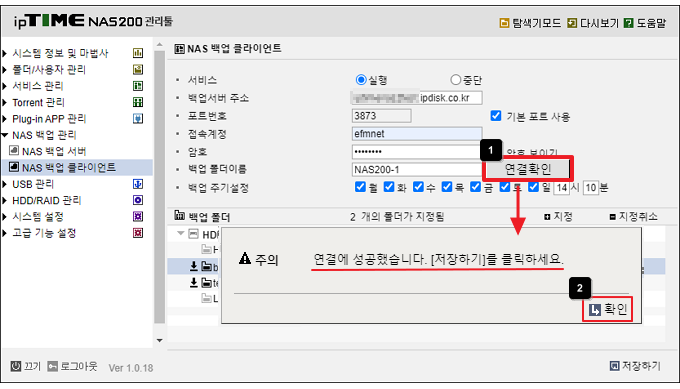This screenshot has height=389, width=680.
Task: Click the 지정취소 cancel assignment link
Action: point(638,216)
